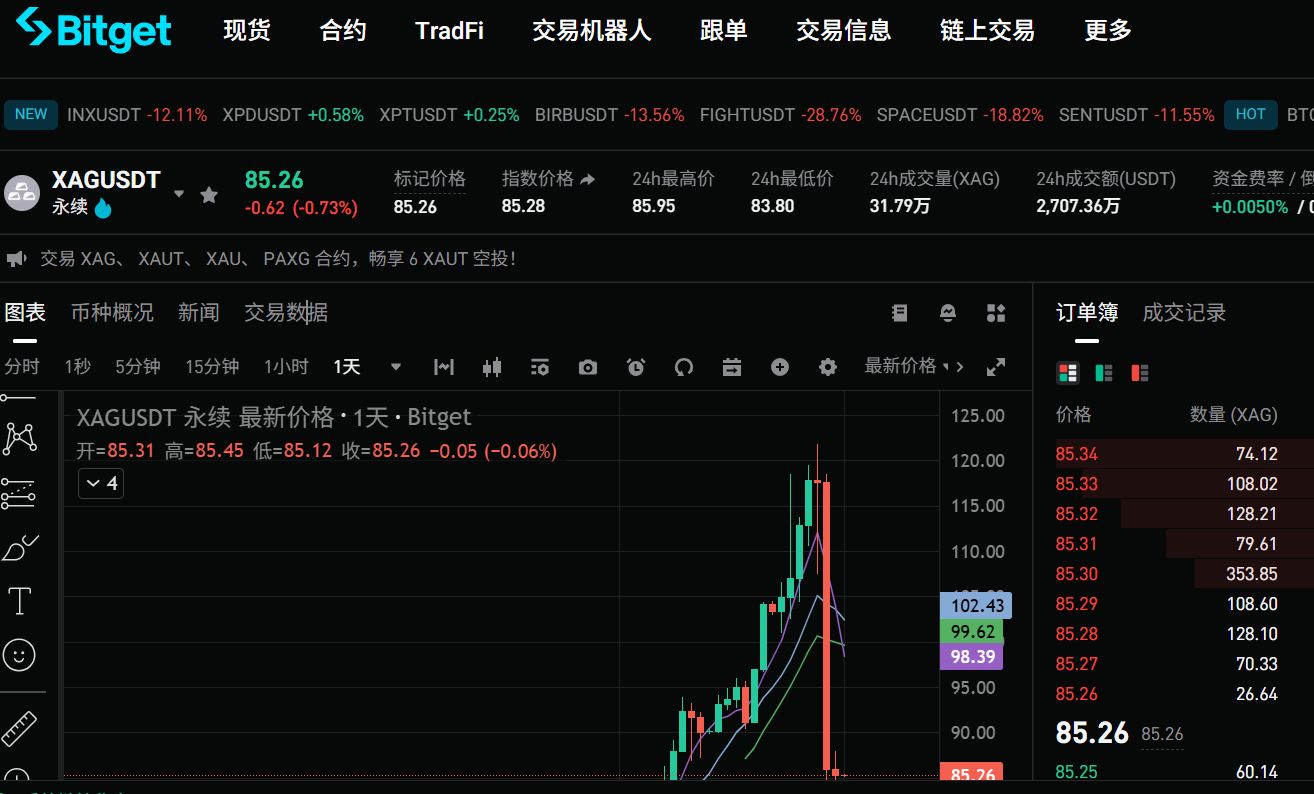Expand the collapsed indicators legend showing 4
The height and width of the screenshot is (794, 1314).
click(101, 484)
